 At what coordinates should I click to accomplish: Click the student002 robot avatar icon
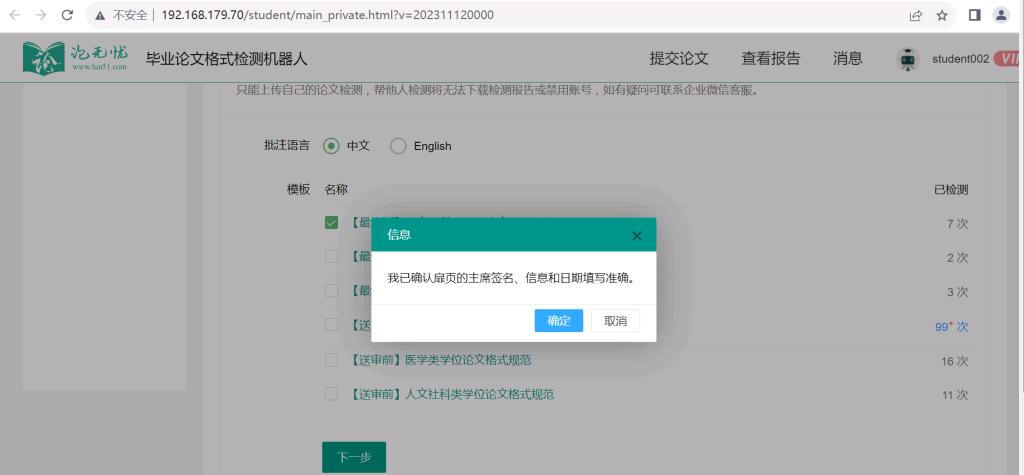click(907, 59)
